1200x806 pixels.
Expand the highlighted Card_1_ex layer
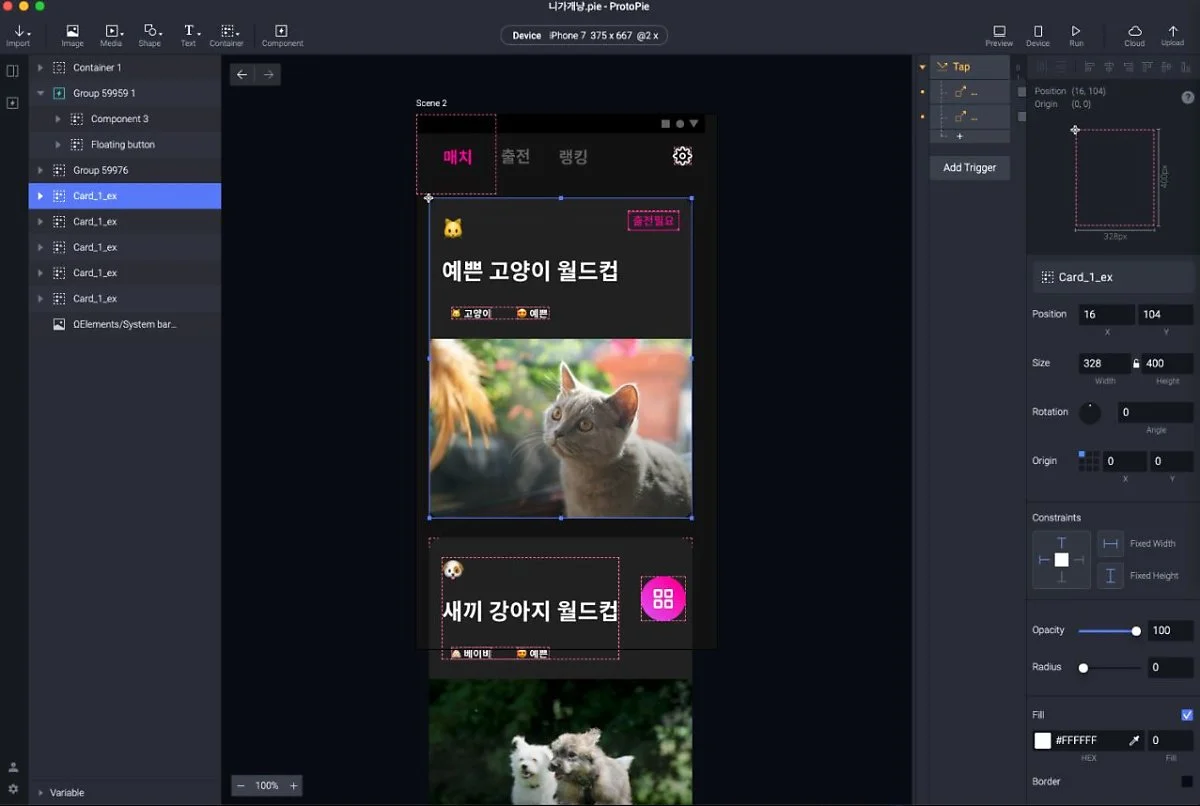(40, 196)
